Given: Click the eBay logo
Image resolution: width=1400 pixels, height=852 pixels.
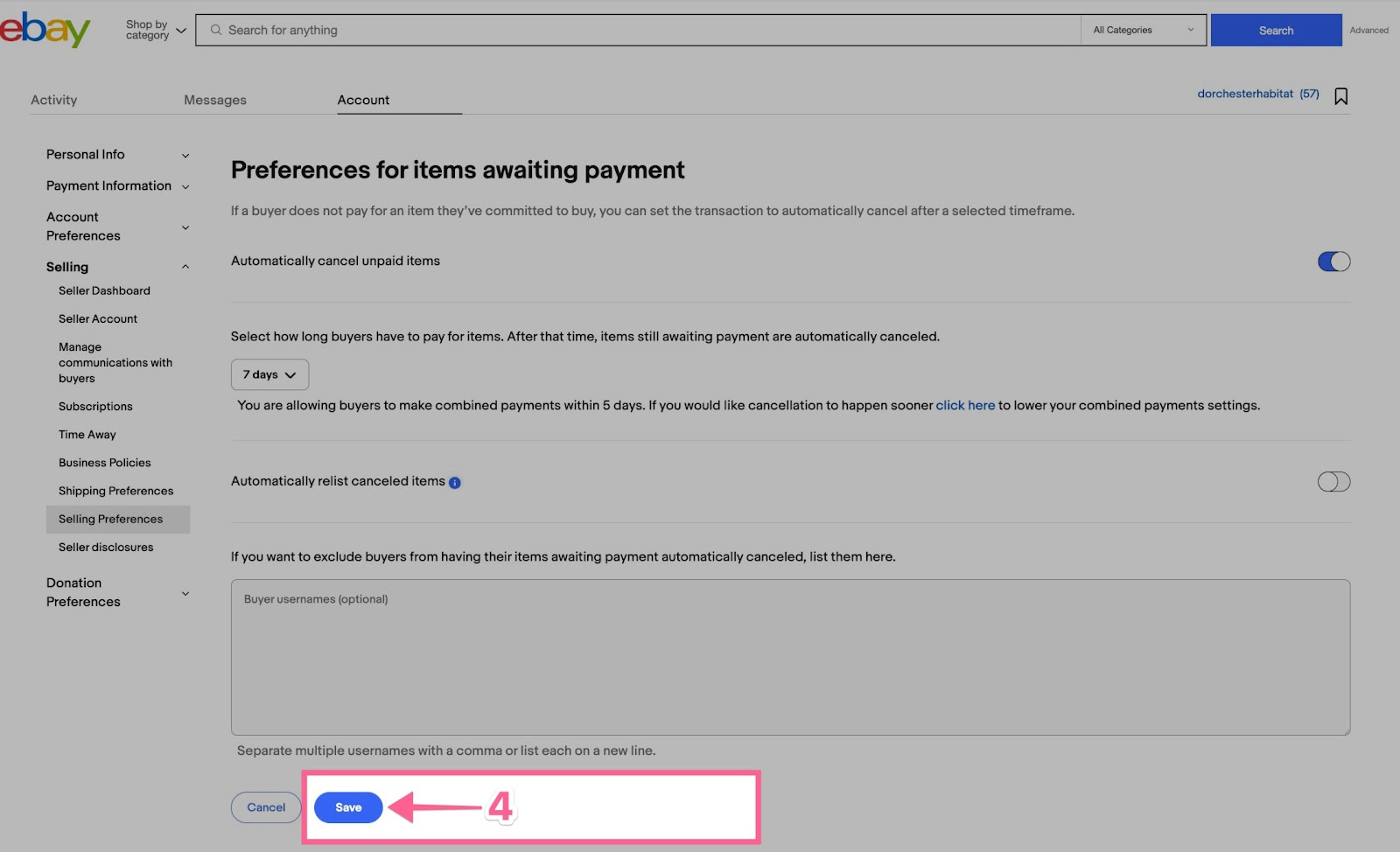Looking at the screenshot, I should click(x=45, y=30).
